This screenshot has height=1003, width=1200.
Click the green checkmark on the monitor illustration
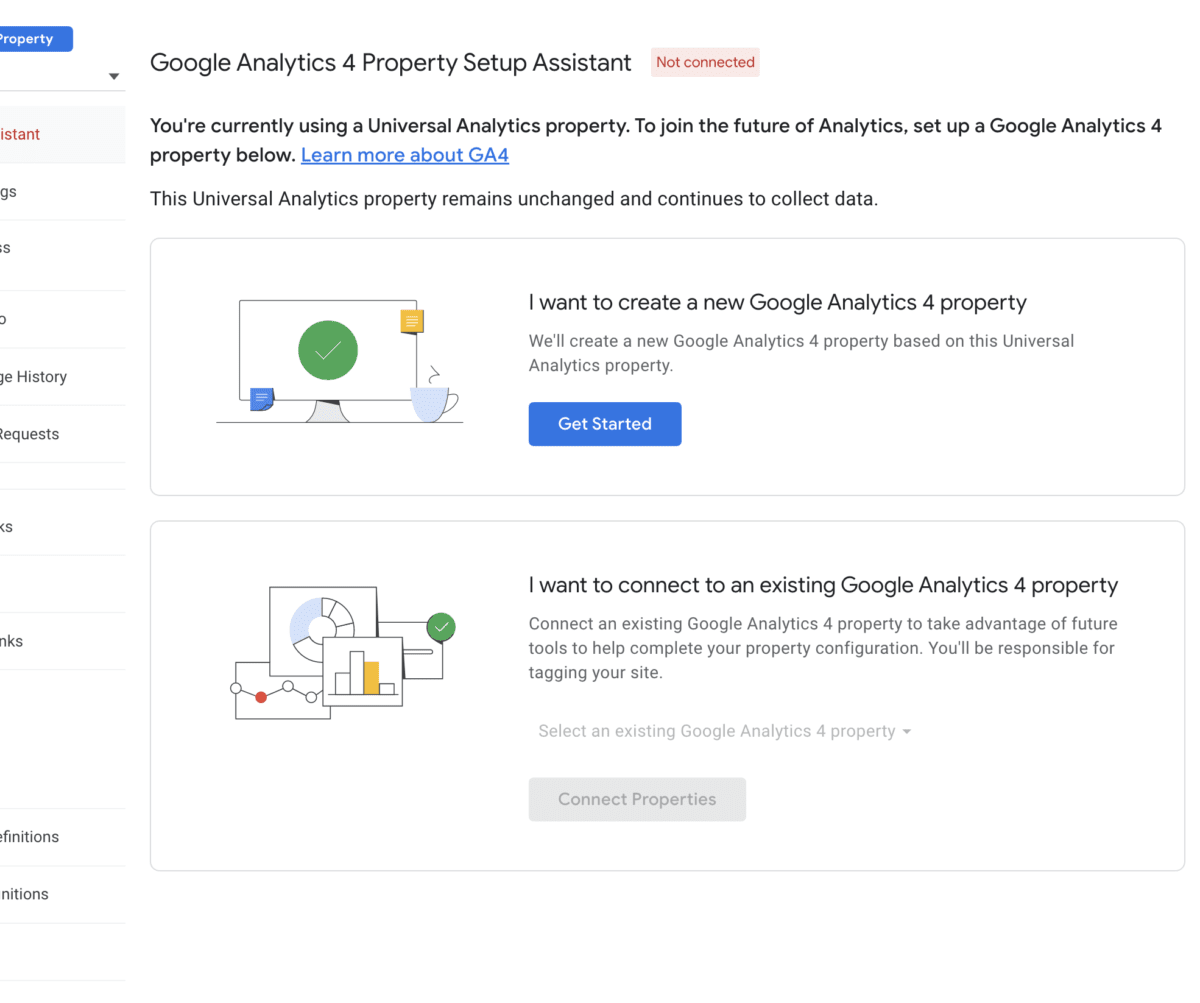click(328, 350)
